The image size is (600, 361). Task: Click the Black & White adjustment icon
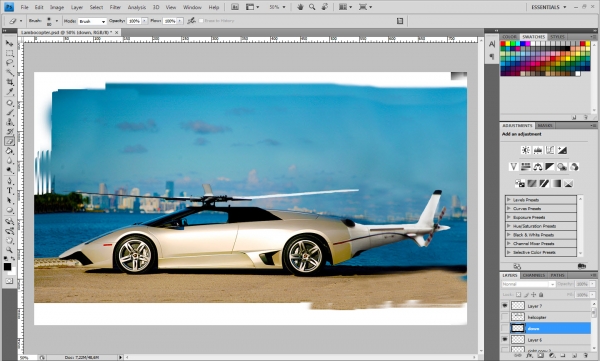(x=549, y=167)
